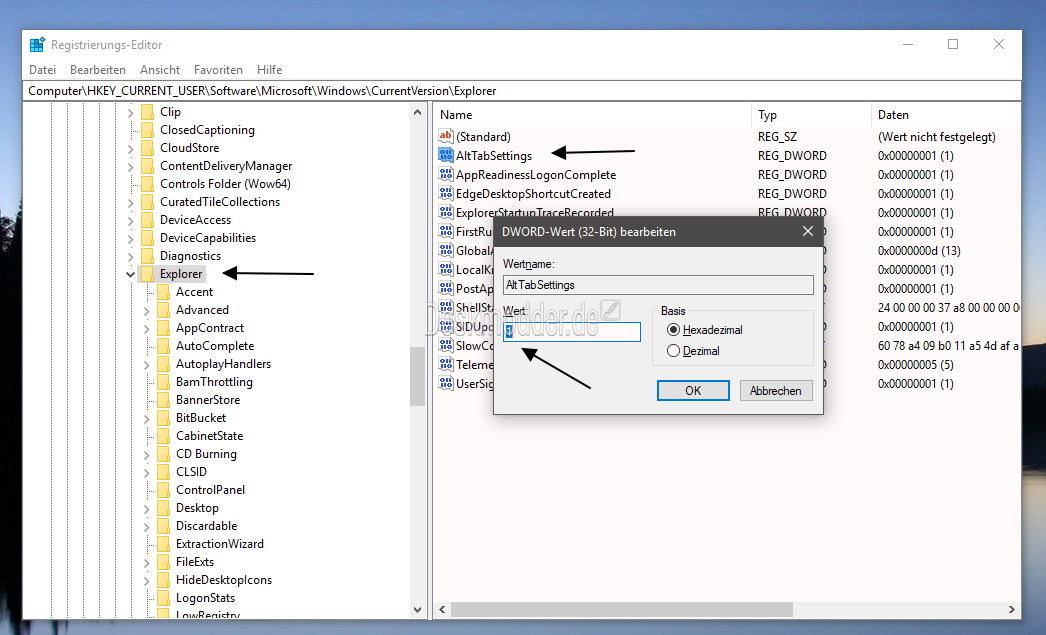Click the HideDesktopIcons folder icon
Image resolution: width=1046 pixels, height=635 pixels.
tap(163, 580)
